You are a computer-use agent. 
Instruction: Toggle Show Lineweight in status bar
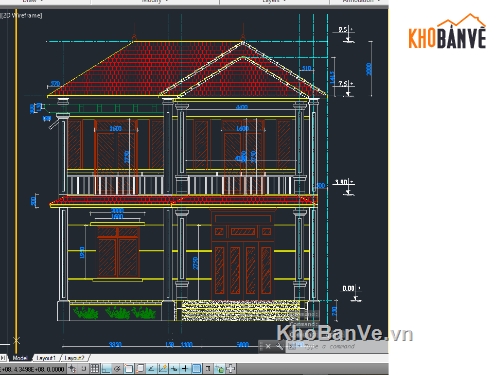point(185,369)
